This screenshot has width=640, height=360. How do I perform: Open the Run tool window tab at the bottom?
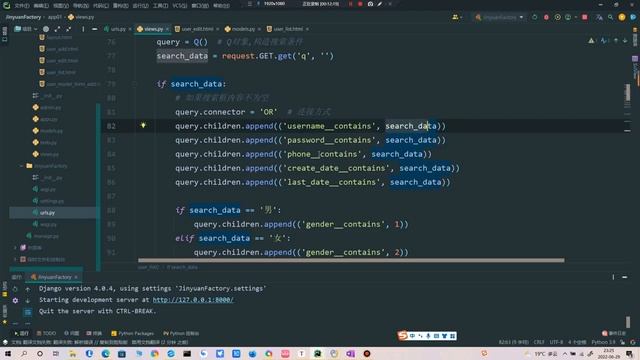pos(22,333)
